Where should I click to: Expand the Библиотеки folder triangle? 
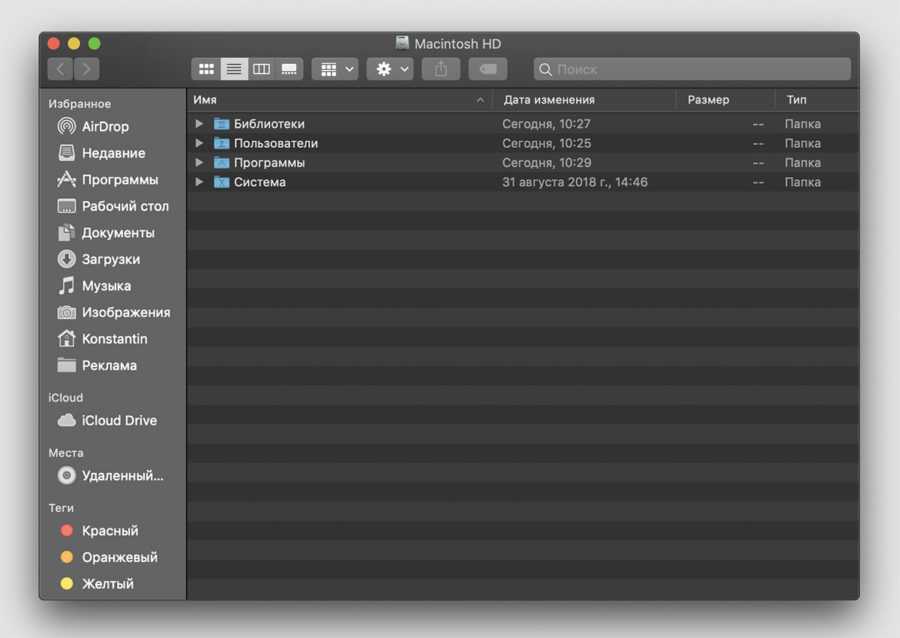tap(199, 124)
